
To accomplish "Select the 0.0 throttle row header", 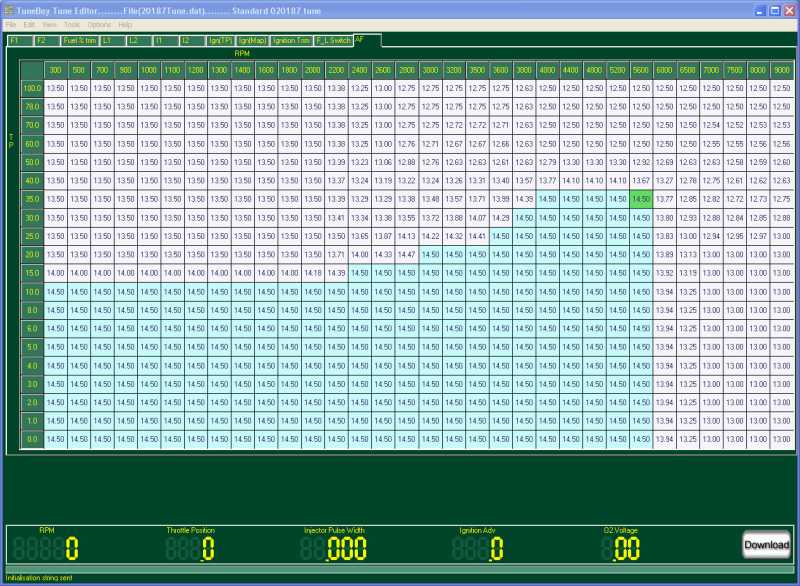I will click(x=32, y=439).
